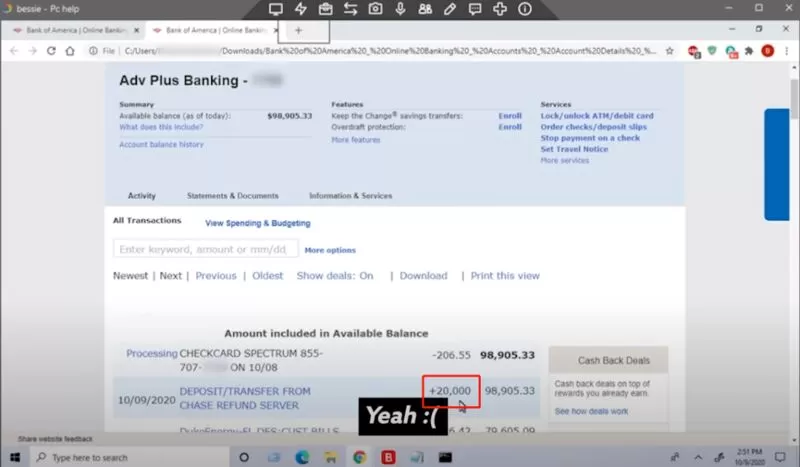Open Google Chrome from Windows taskbar
Image resolution: width=800 pixels, height=467 pixels.
[x=359, y=457]
